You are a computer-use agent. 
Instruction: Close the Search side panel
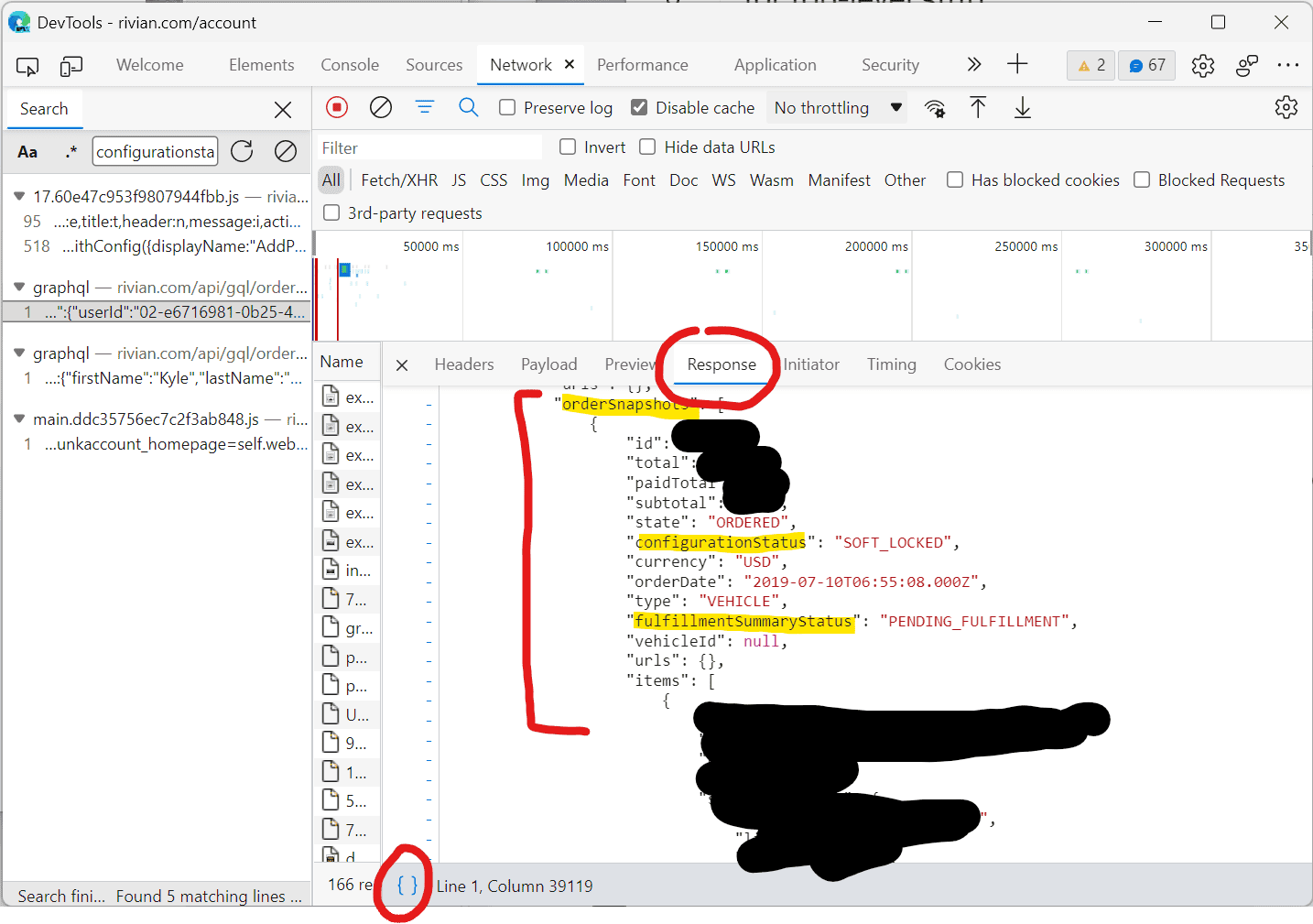click(283, 110)
